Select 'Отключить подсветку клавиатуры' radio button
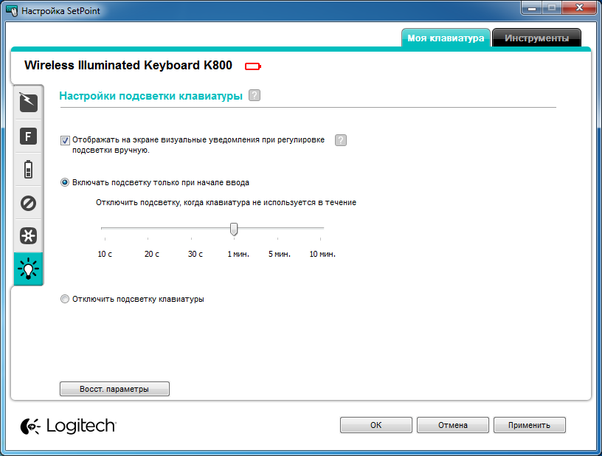This screenshot has height=456, width=602. pyautogui.click(x=64, y=299)
